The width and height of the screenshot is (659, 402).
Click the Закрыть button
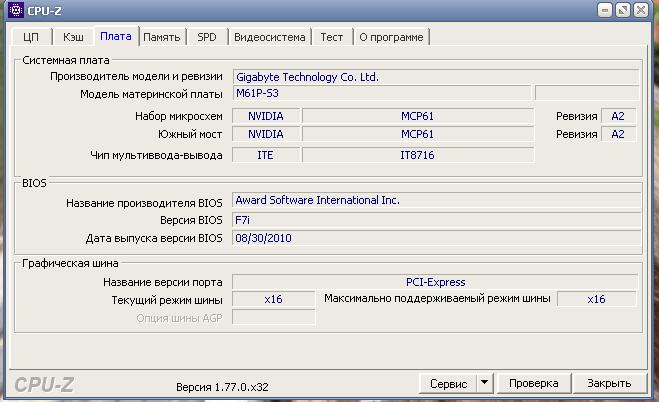(x=609, y=383)
